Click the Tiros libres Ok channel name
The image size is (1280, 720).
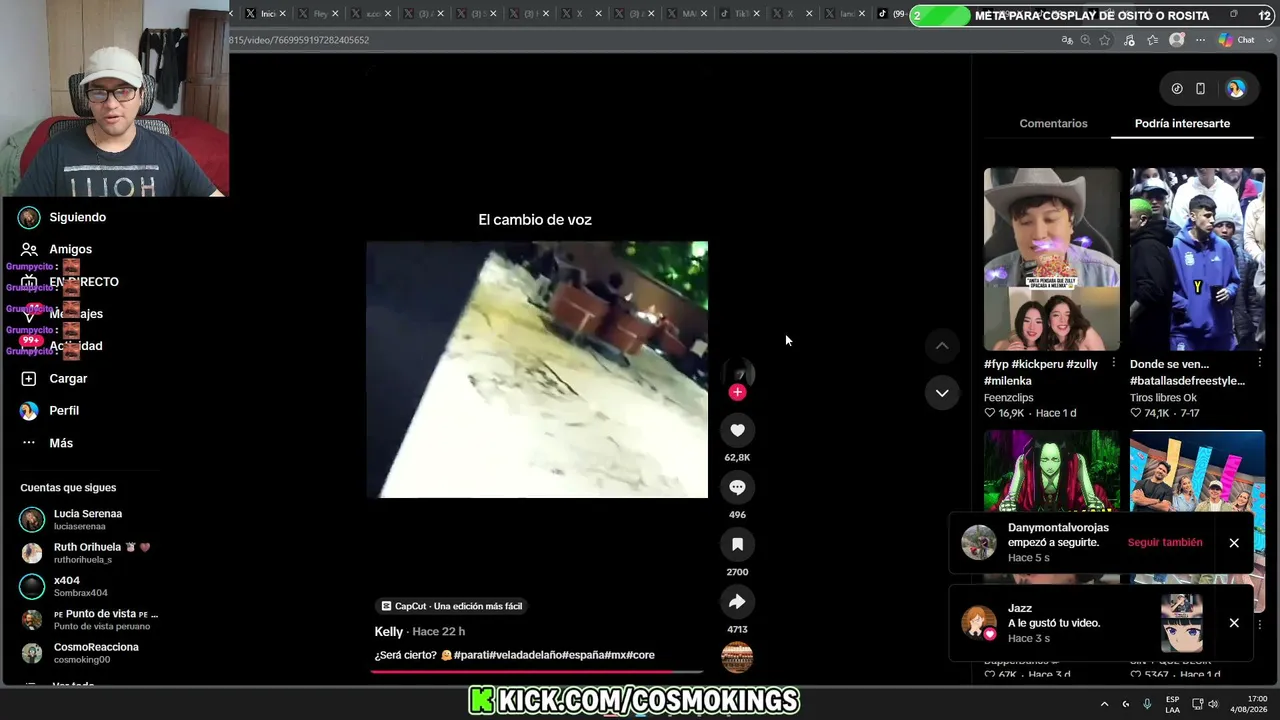click(x=1163, y=398)
